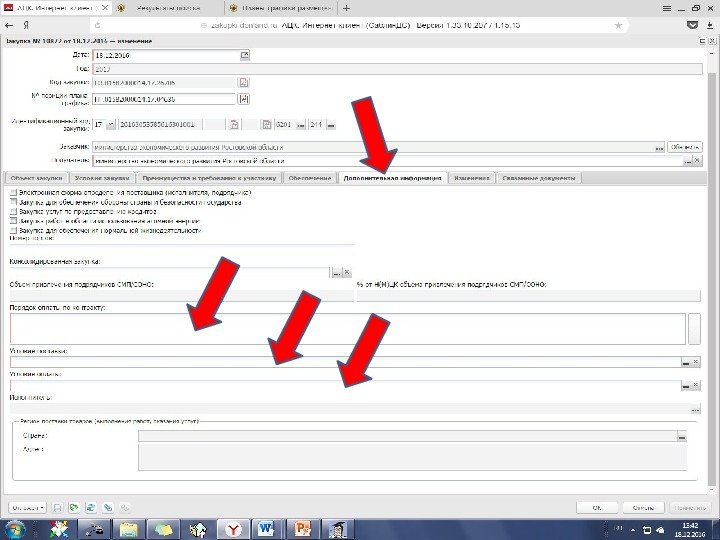Click the icon next to Код закупки field
This screenshot has width=720, height=540.
tap(243, 82)
